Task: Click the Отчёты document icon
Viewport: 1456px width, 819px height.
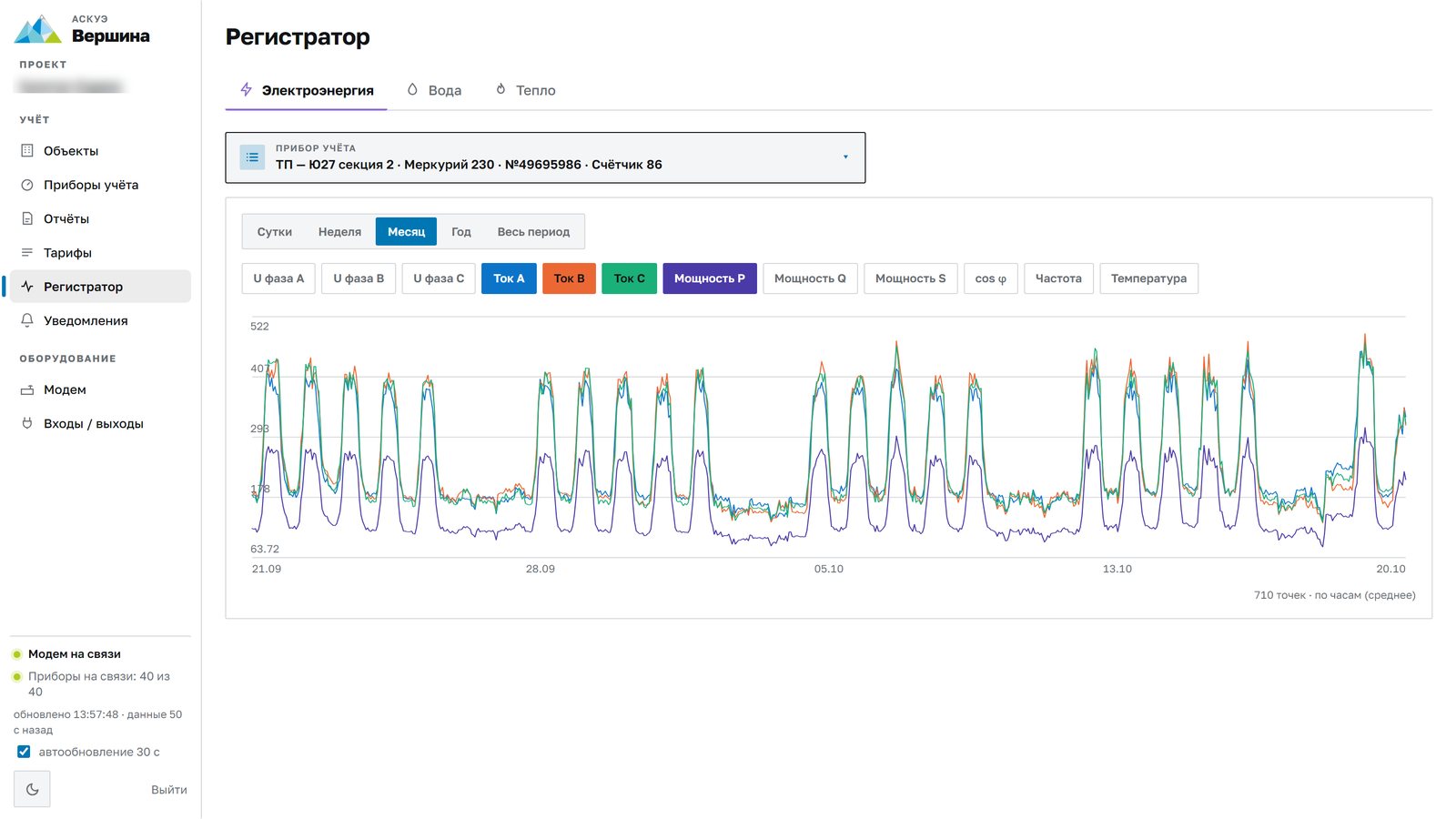Action: (x=27, y=218)
